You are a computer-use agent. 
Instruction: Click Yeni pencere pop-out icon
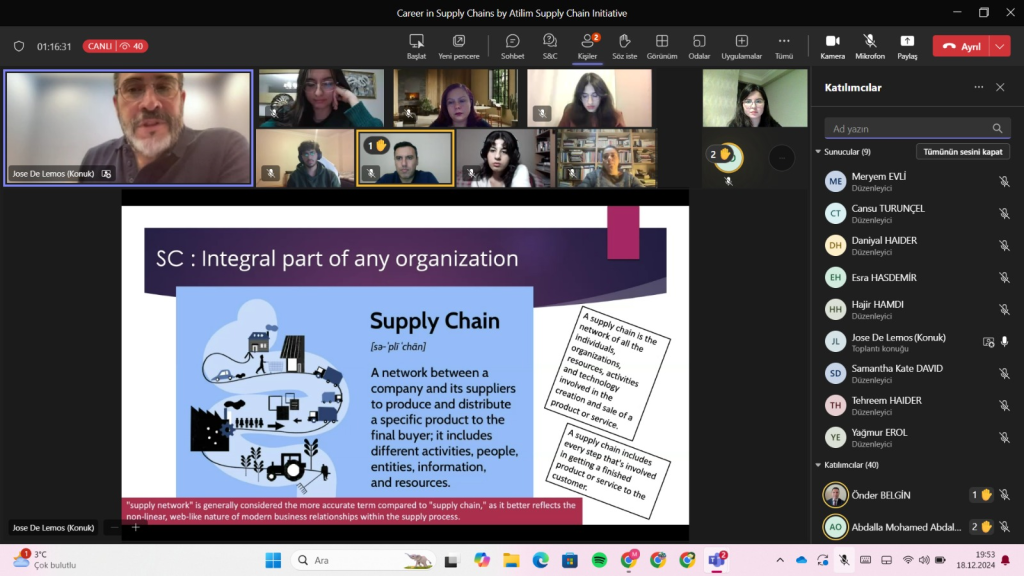click(x=459, y=46)
